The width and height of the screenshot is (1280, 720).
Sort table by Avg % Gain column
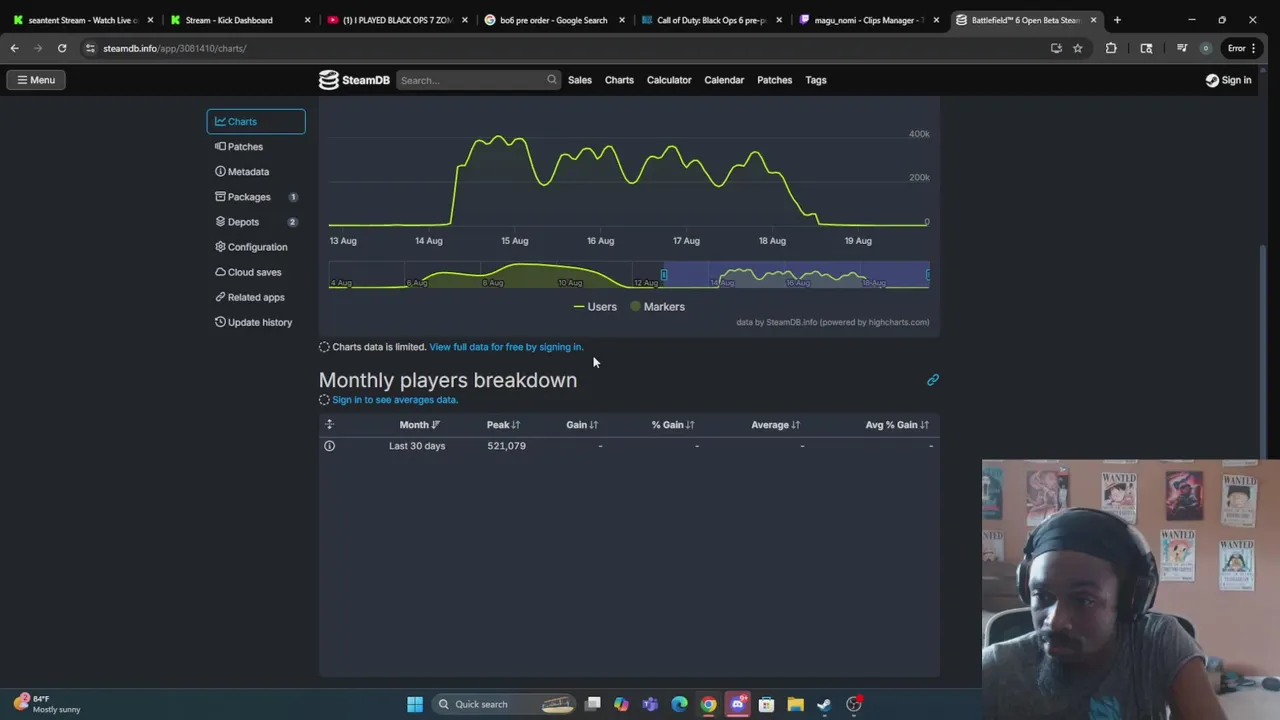[x=897, y=425]
